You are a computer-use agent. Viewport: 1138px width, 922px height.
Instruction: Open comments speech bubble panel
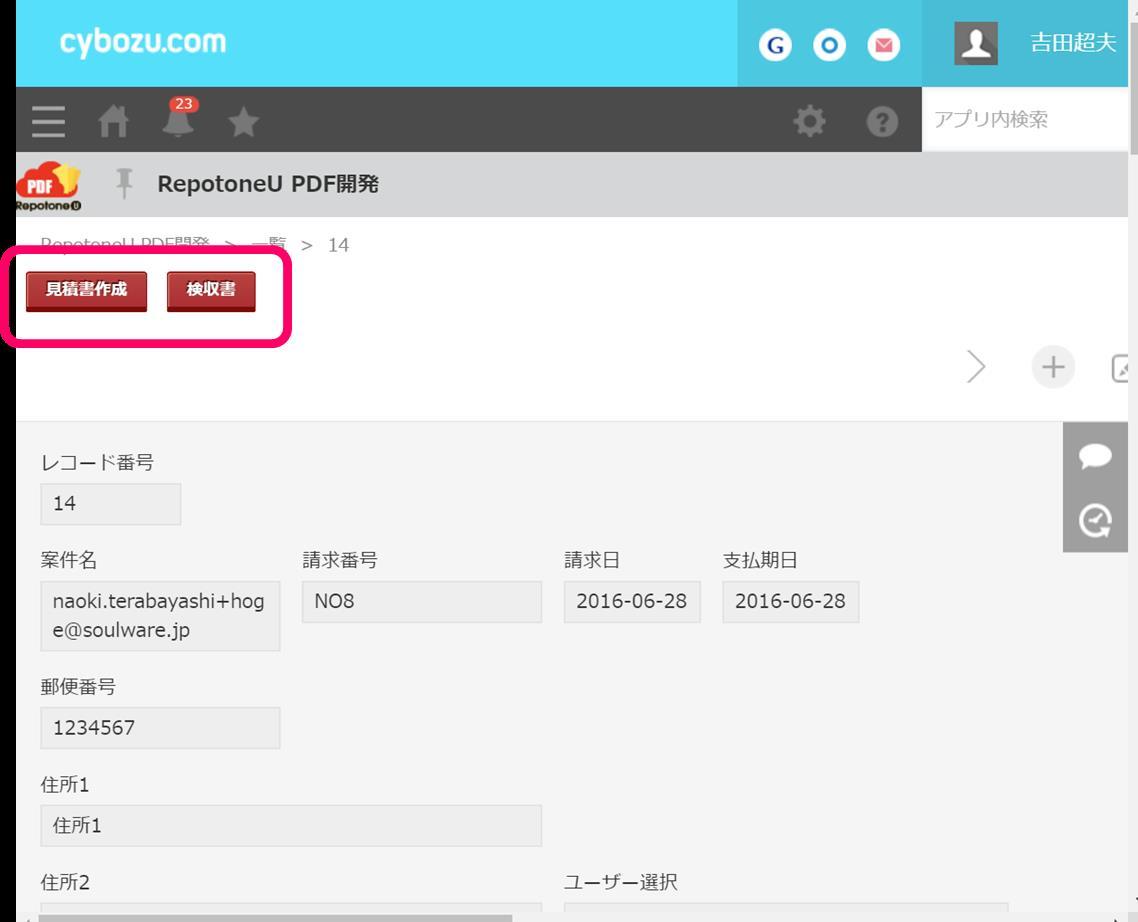tap(1096, 456)
